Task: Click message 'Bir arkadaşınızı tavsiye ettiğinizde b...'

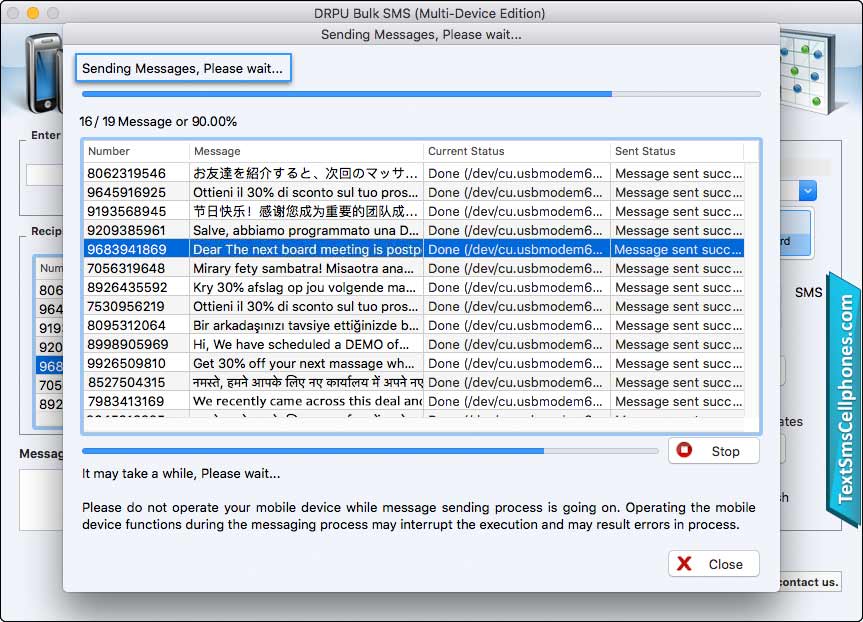Action: point(307,325)
